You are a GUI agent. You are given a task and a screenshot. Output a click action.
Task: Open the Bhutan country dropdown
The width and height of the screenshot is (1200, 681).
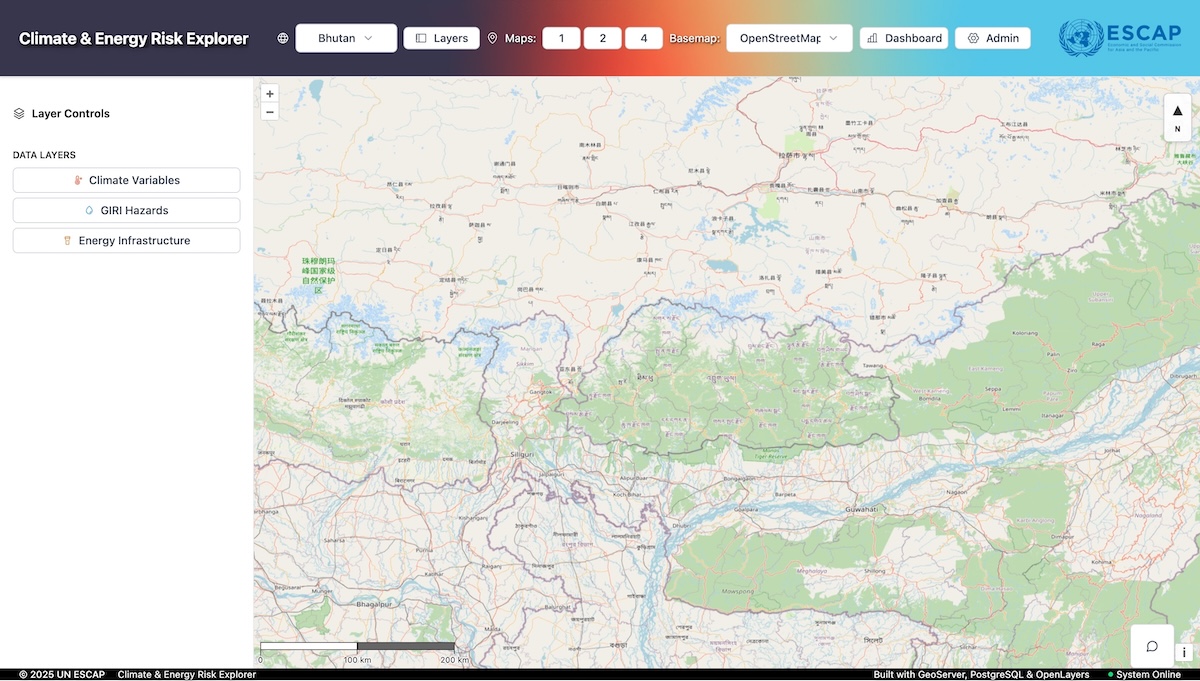click(346, 38)
